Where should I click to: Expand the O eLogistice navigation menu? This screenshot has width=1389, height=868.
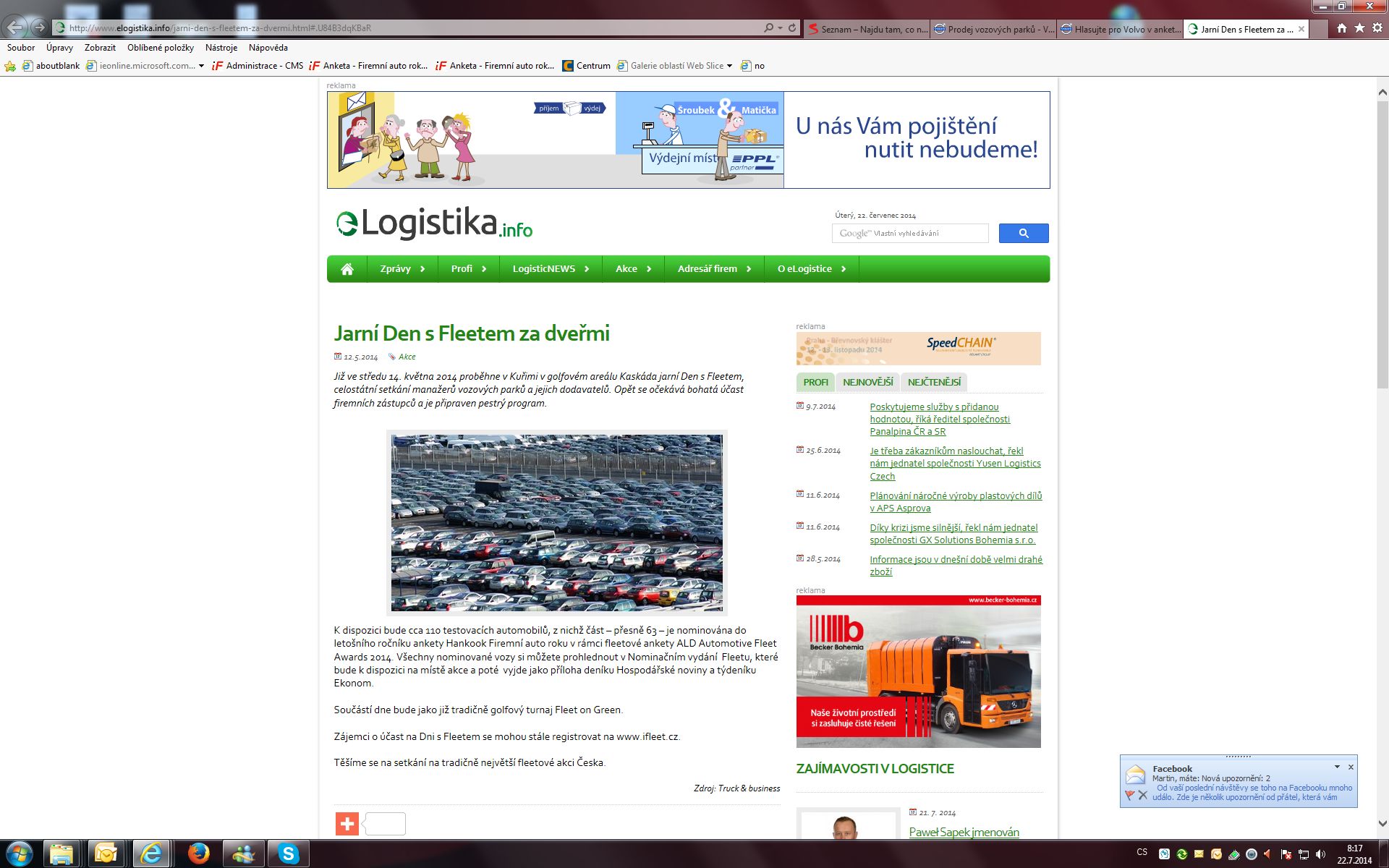point(812,269)
